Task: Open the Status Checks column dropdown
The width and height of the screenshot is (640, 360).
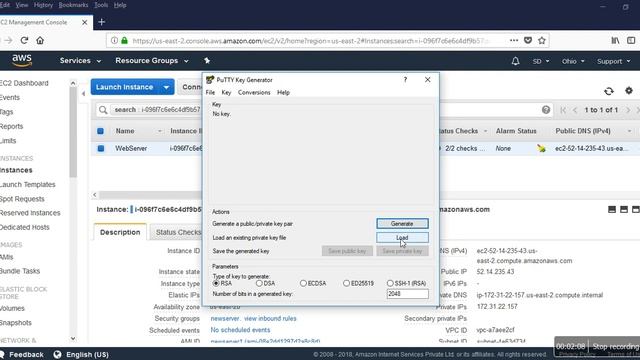Action: (x=485, y=131)
